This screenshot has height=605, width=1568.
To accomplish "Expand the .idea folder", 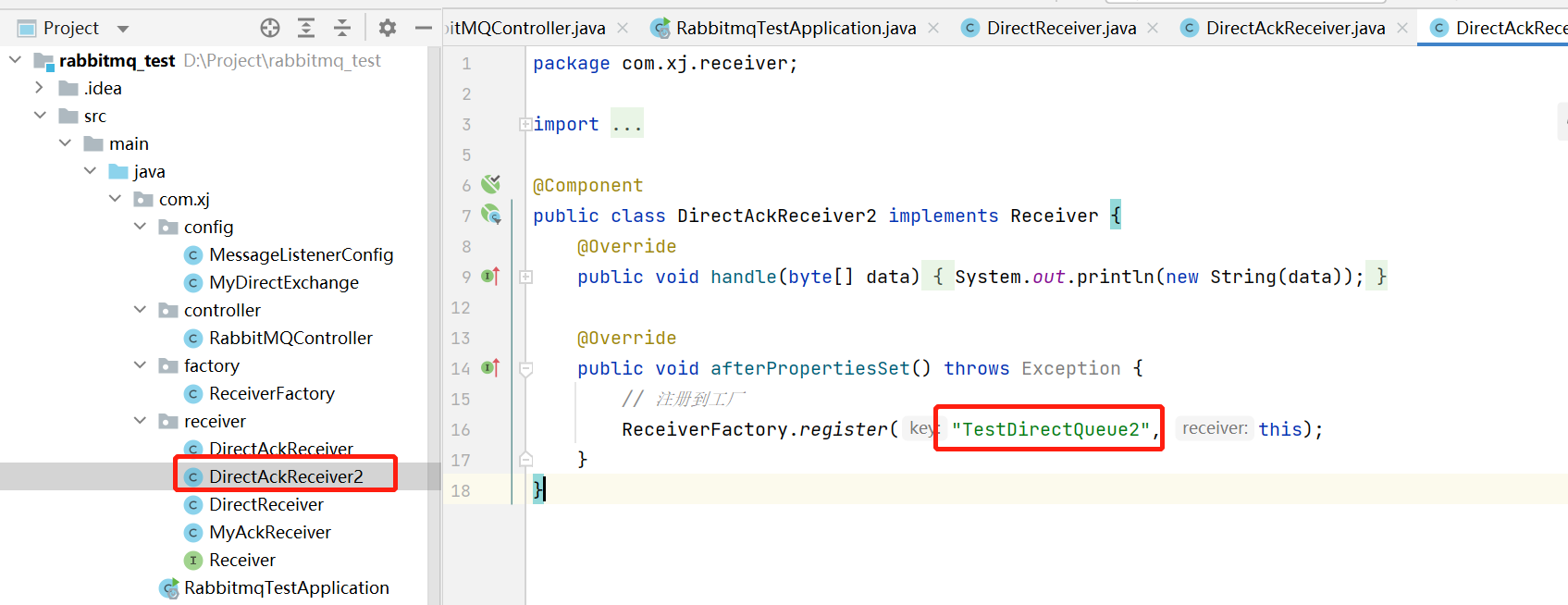I will click(x=39, y=88).
